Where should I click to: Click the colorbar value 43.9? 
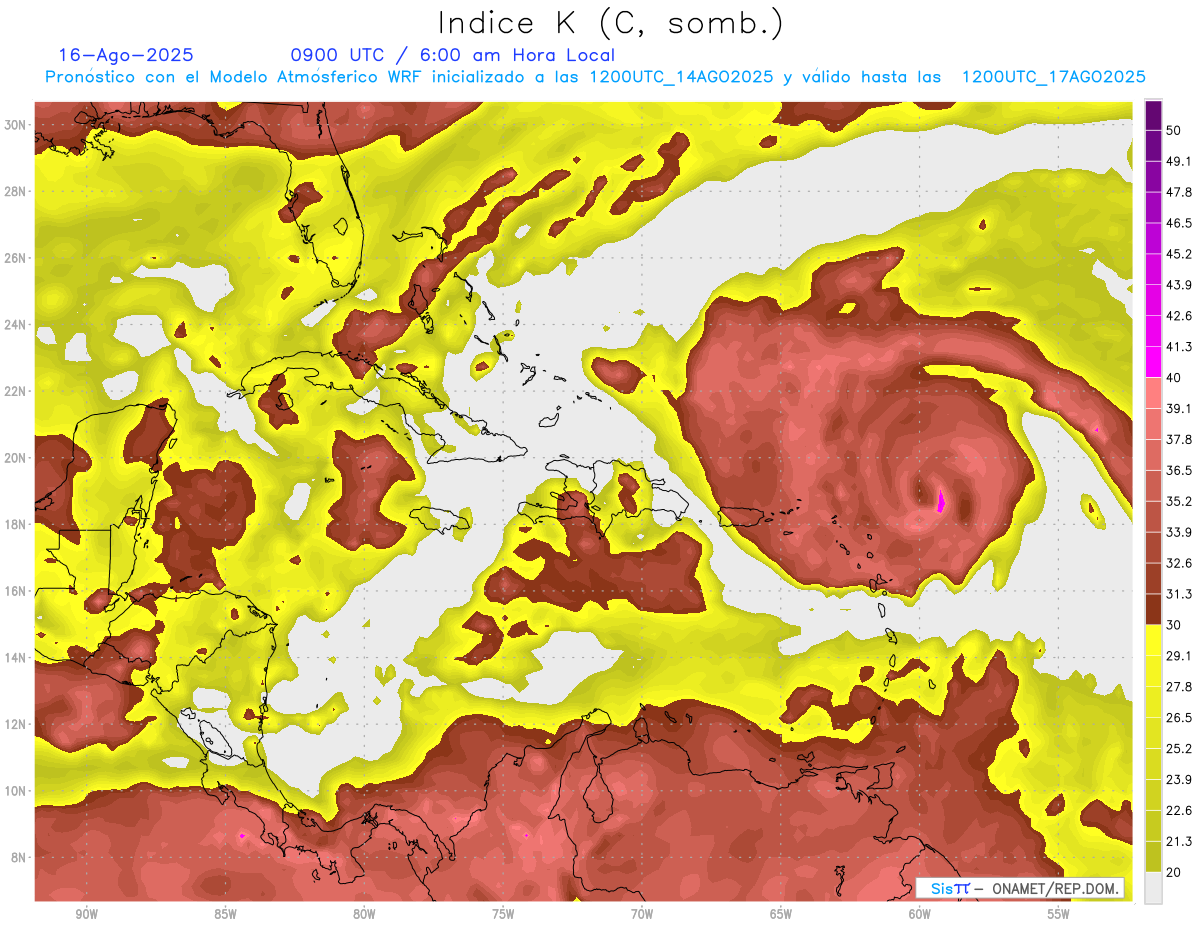(1179, 285)
